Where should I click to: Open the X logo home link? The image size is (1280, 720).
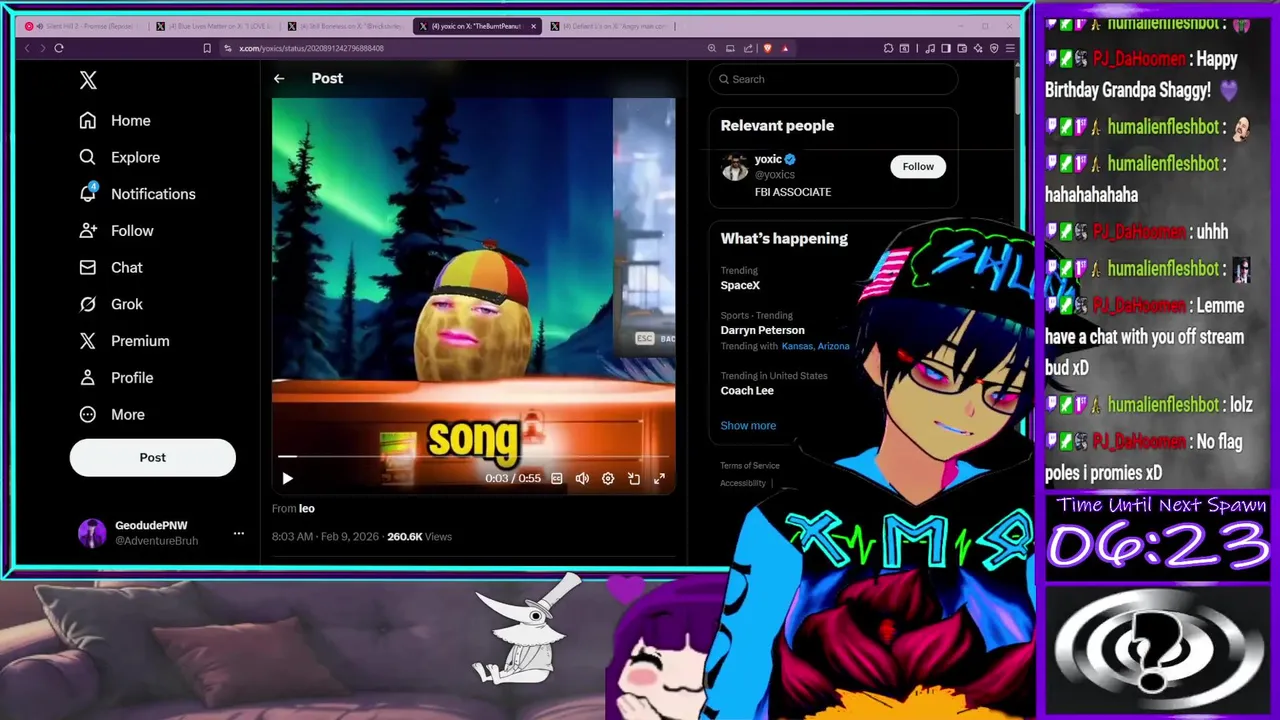(88, 81)
